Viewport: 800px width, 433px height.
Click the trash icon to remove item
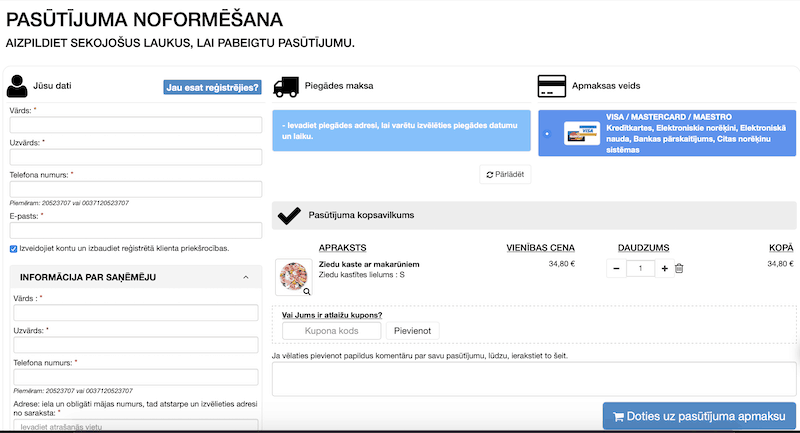(x=679, y=268)
